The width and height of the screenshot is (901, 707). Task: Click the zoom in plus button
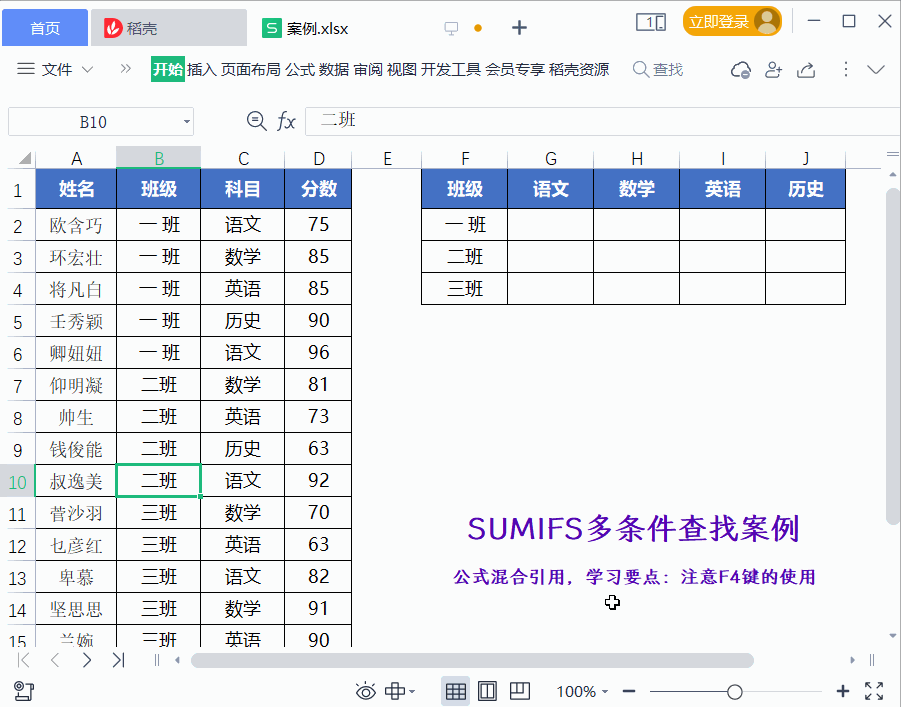[842, 691]
